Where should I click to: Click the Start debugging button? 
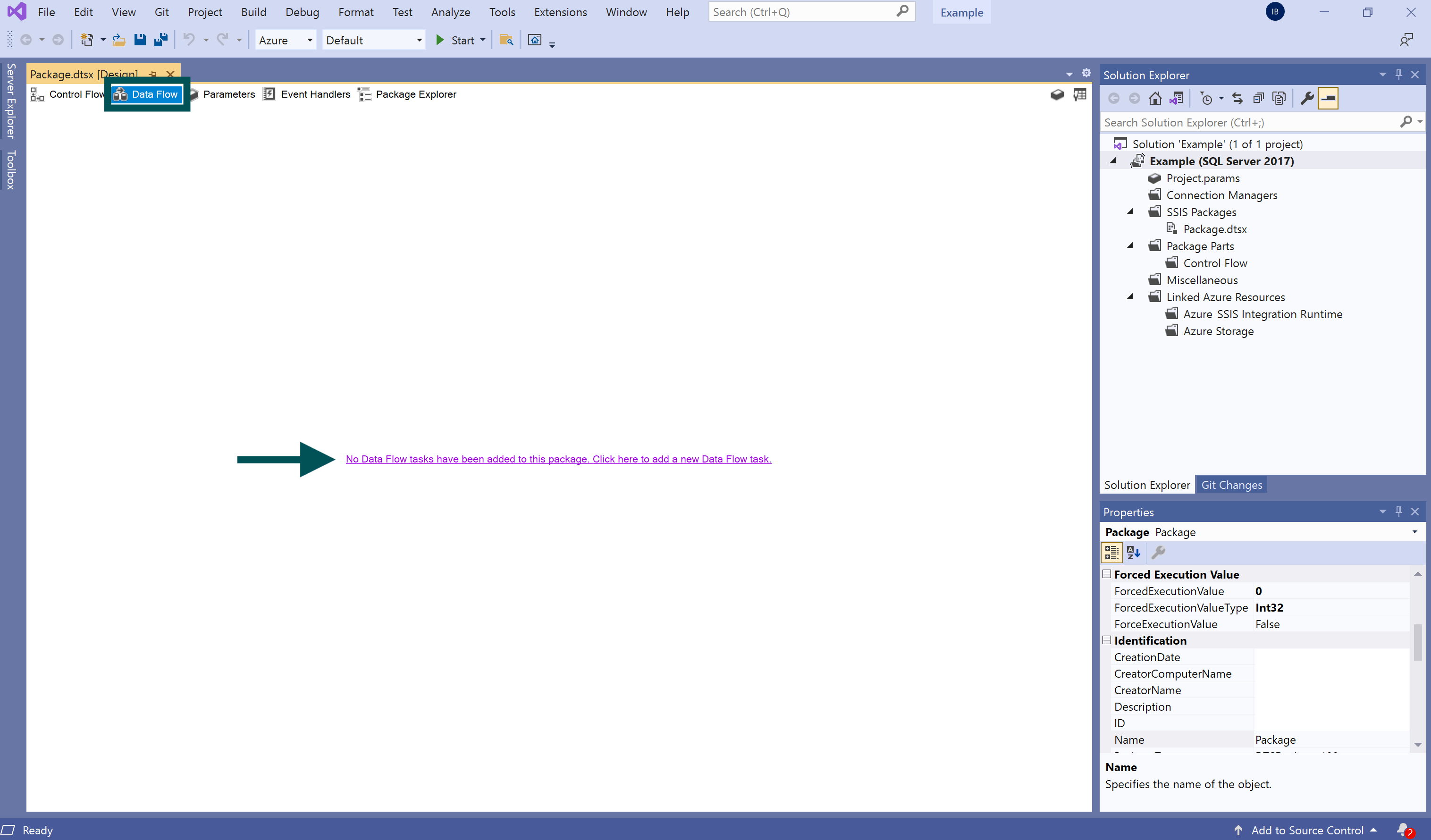click(x=455, y=40)
